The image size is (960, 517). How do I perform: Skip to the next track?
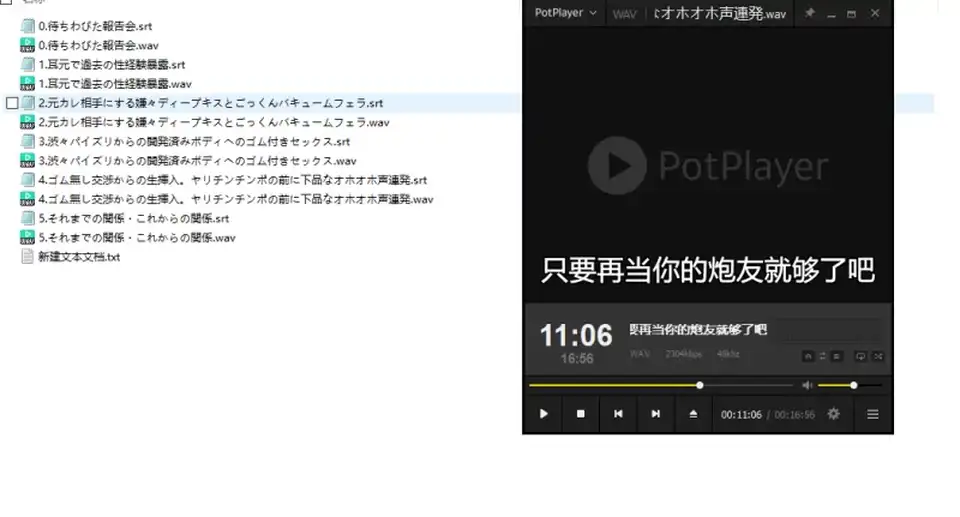[x=655, y=414]
